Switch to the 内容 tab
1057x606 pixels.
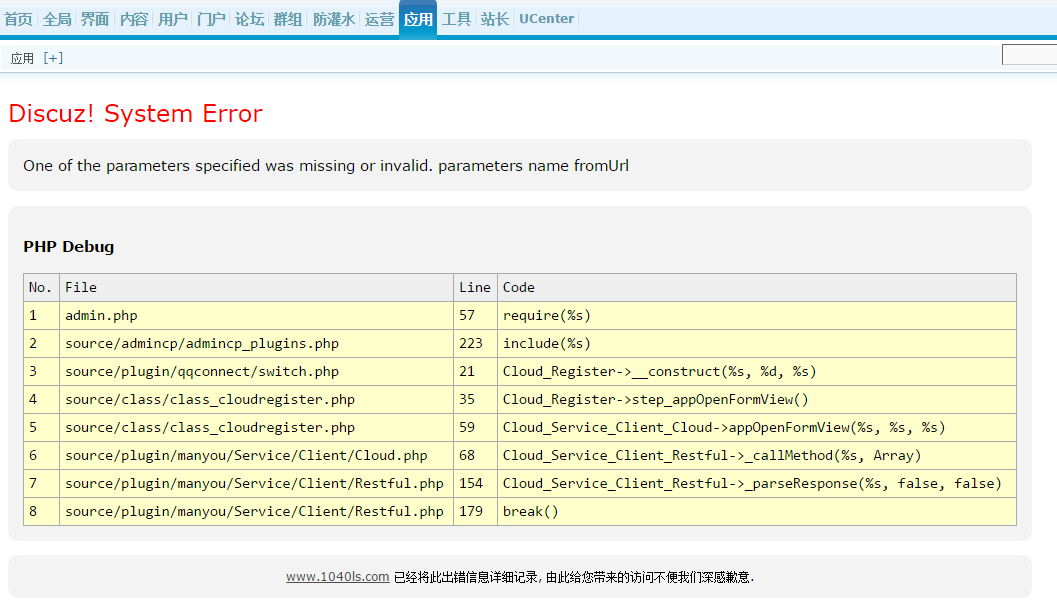(133, 19)
